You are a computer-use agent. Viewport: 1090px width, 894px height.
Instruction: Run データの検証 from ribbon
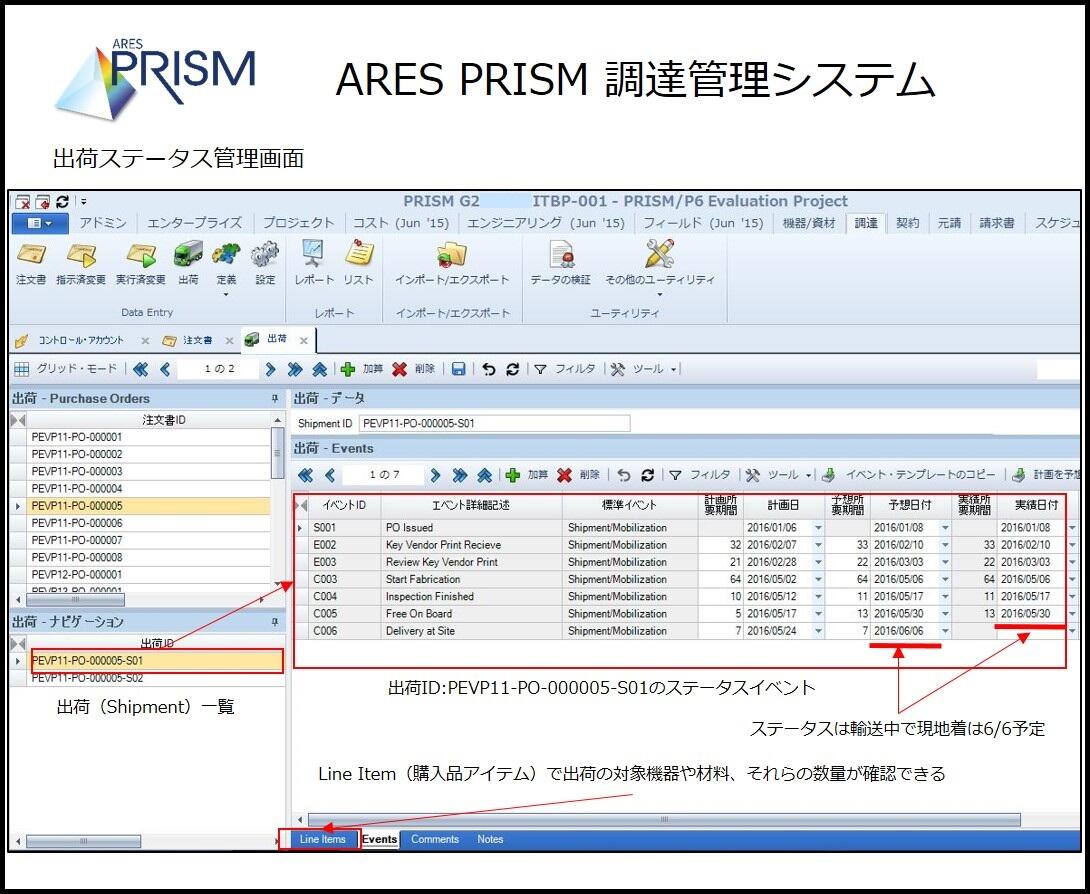pos(560,263)
